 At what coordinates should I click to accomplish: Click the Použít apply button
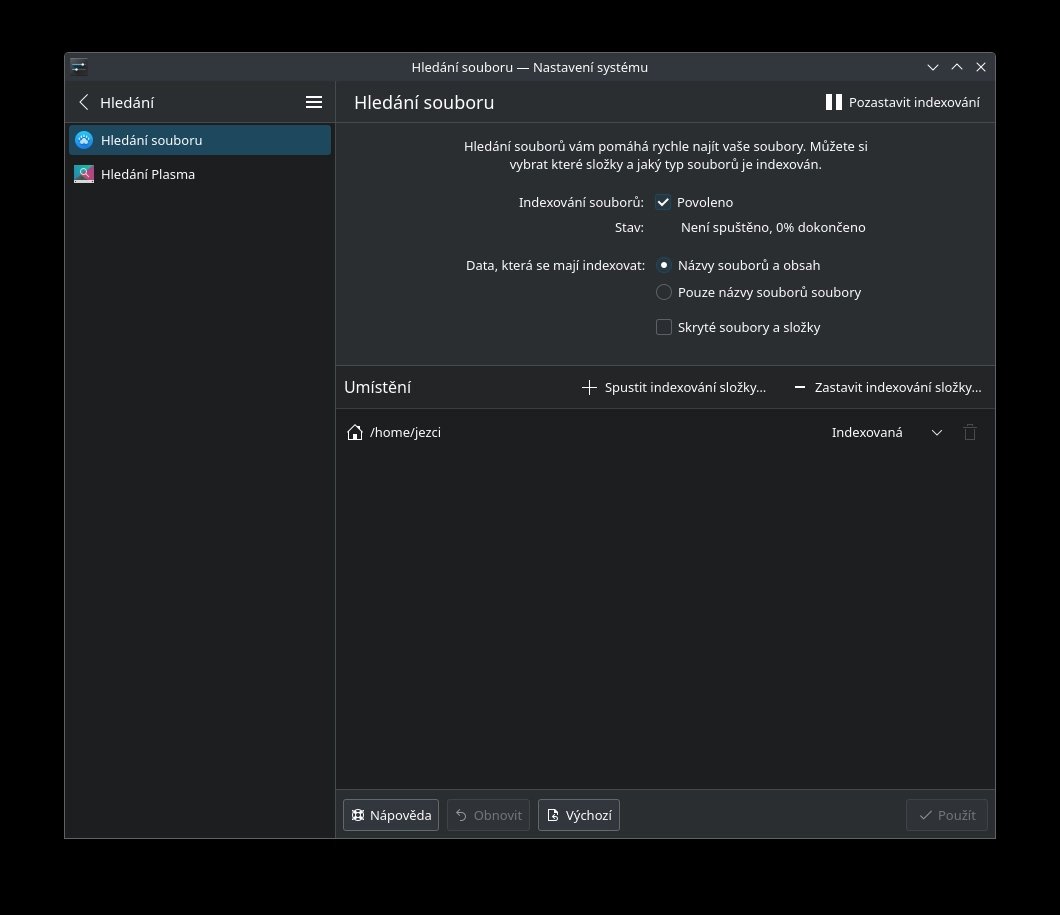946,815
